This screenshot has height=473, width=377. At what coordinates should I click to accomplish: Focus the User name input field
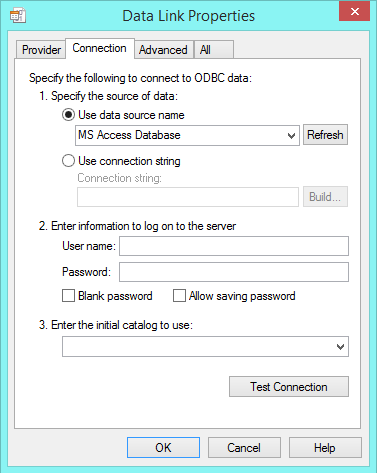point(234,246)
